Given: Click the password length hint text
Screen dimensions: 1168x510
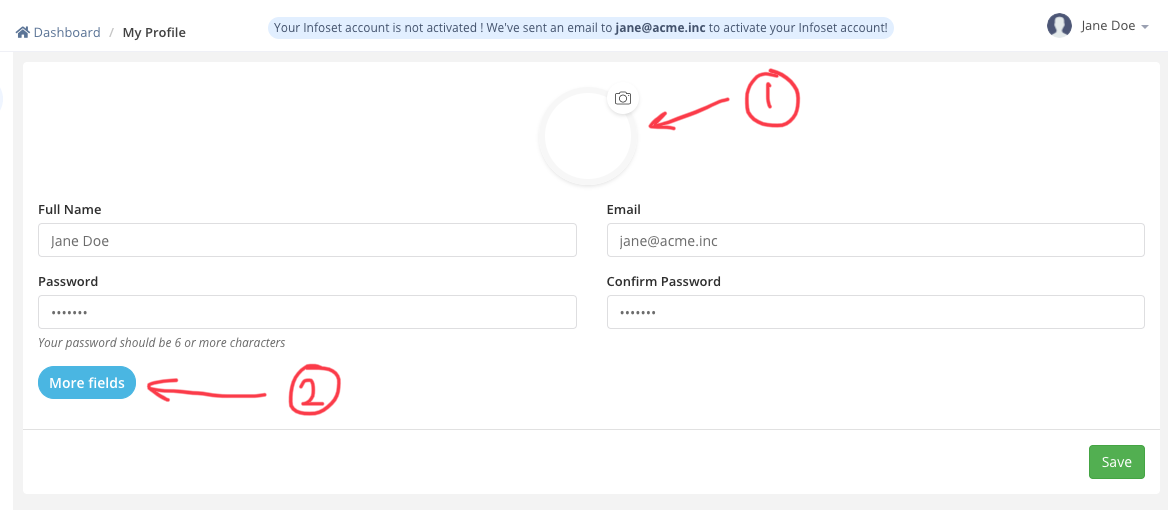Looking at the screenshot, I should click(162, 343).
